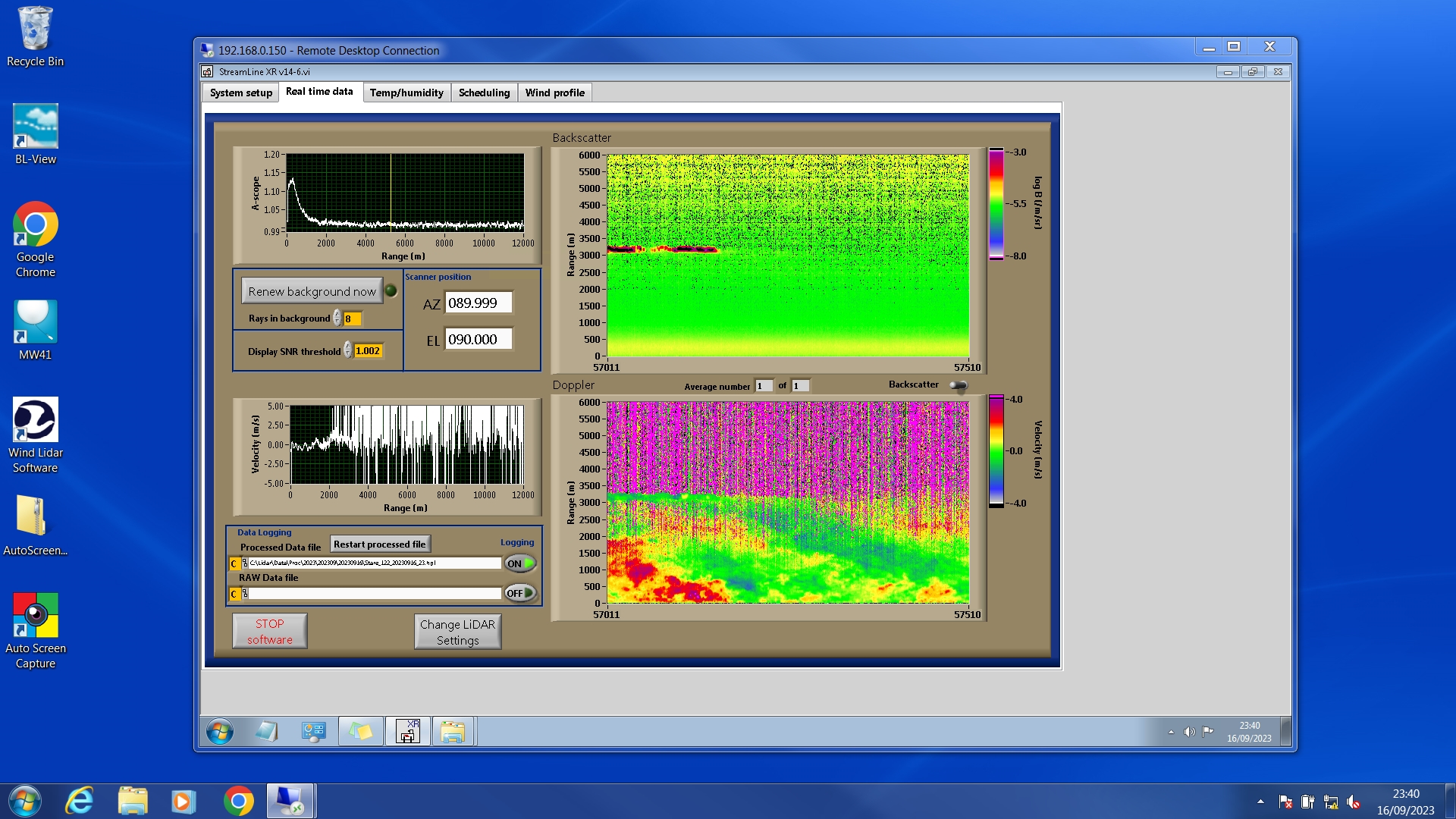This screenshot has width=1456, height=819.
Task: Click the Backscatter log B color scale
Action: coord(996,204)
